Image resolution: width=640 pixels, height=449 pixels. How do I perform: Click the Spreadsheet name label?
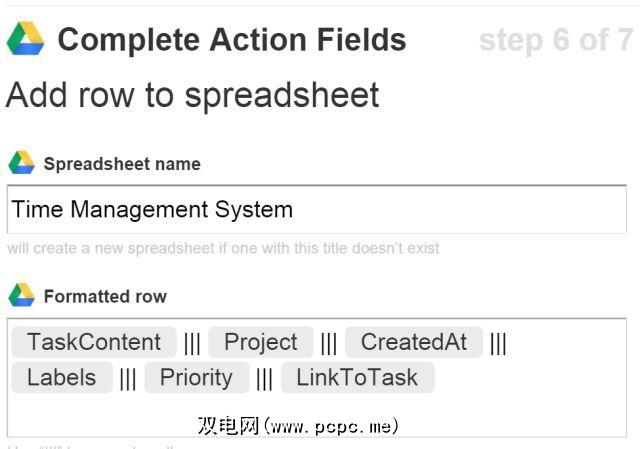(x=122, y=164)
